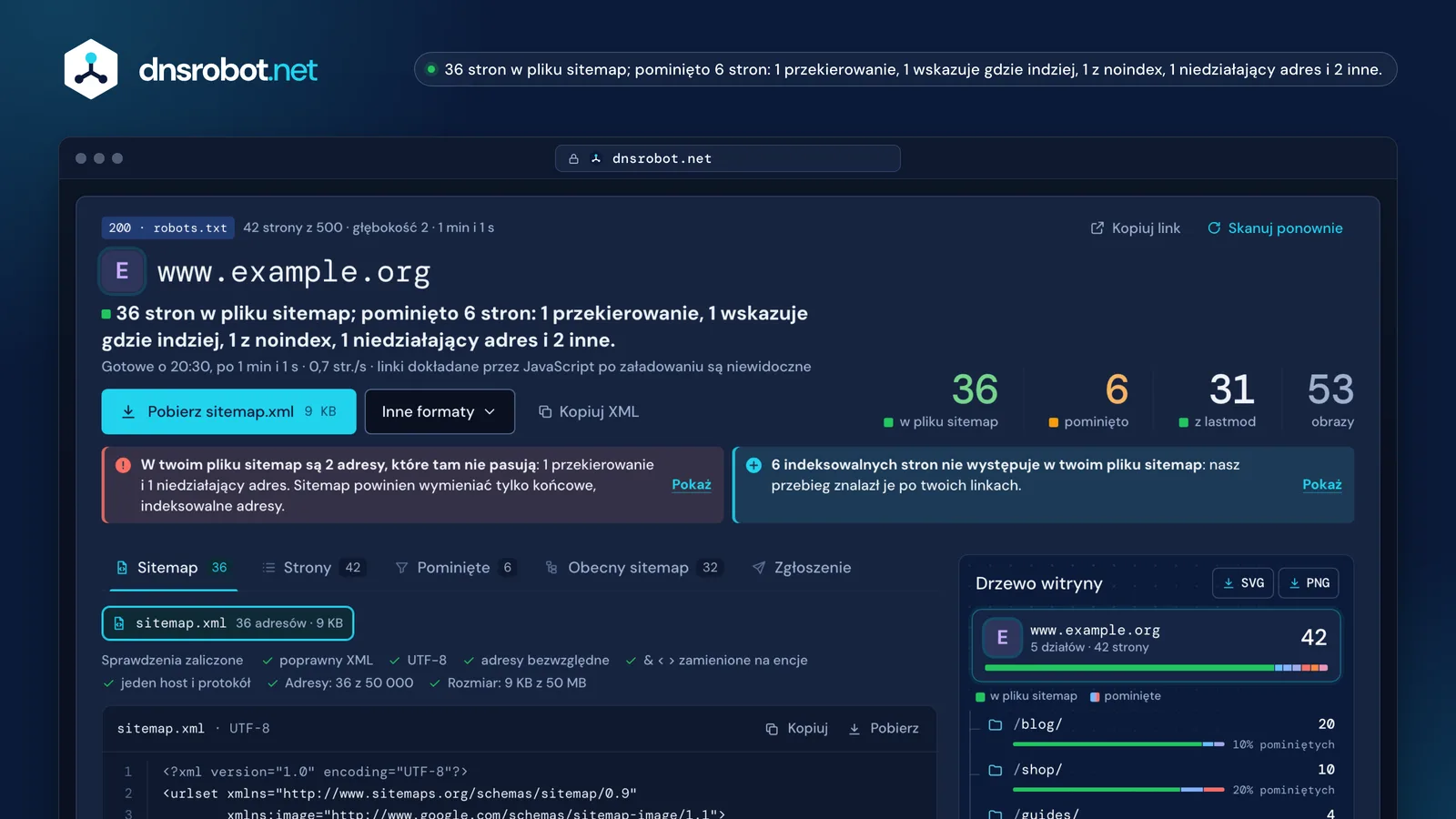The image size is (1456, 819).
Task: Click the E site avatar beside www.example.org
Action: point(122,271)
